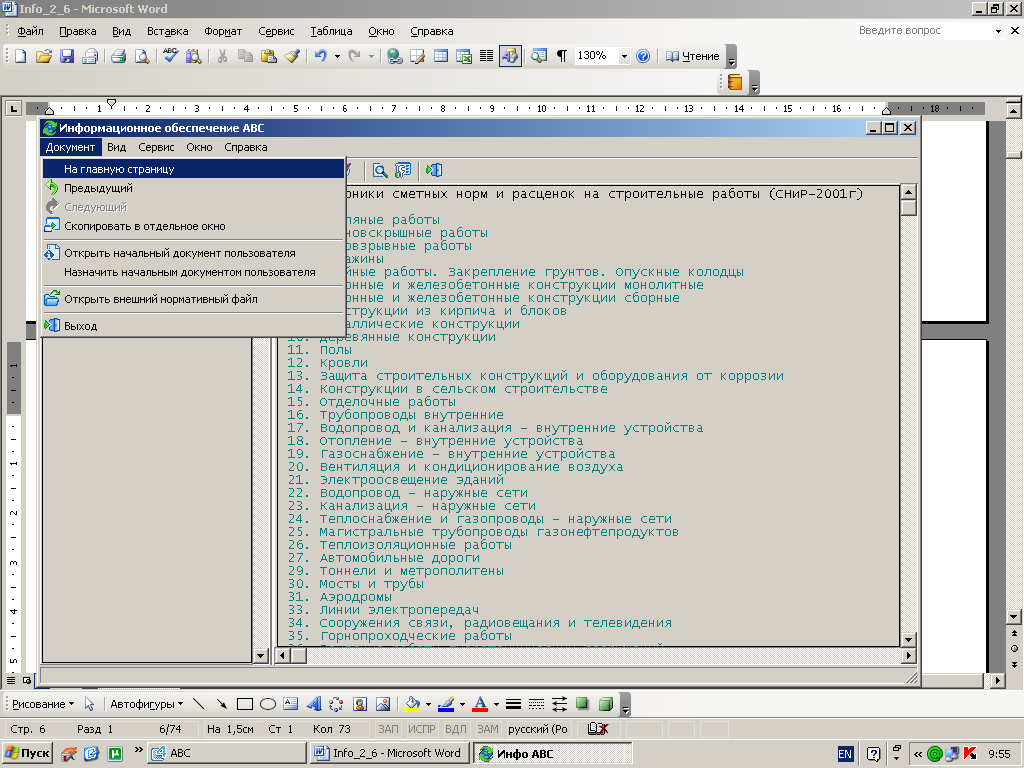1024x768 pixels.
Task: Open the Fill Color dropdown arrow
Action: pos(428,704)
